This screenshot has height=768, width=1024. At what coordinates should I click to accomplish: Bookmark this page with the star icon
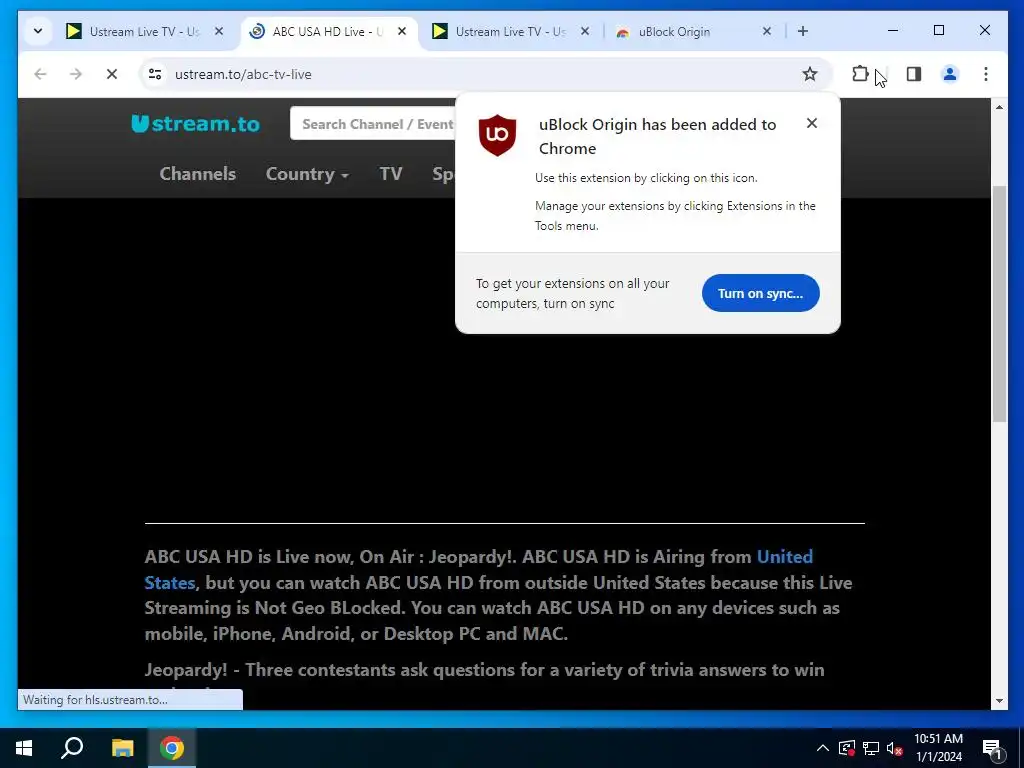point(810,74)
